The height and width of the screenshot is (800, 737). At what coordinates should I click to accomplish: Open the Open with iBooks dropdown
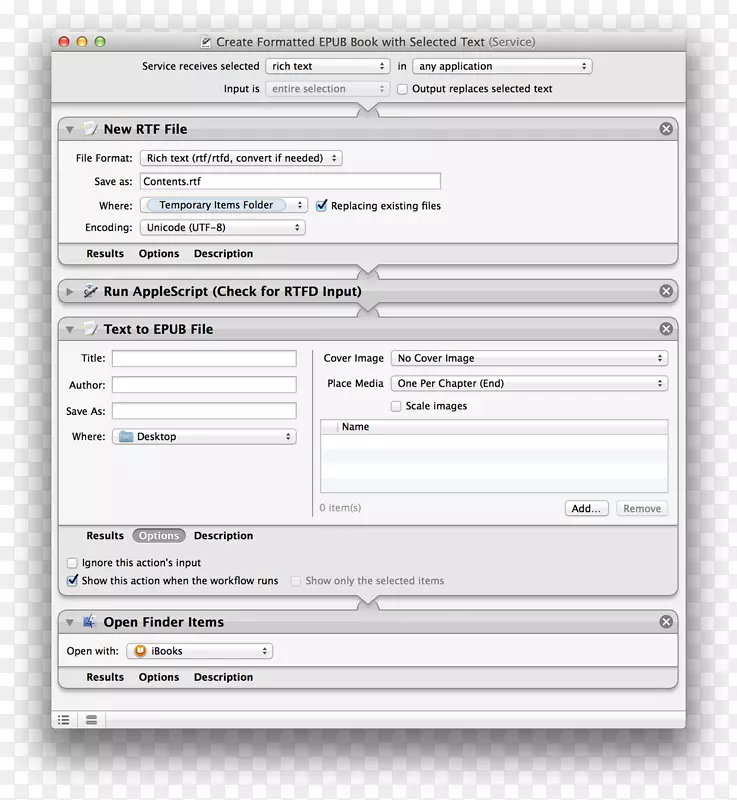(199, 651)
